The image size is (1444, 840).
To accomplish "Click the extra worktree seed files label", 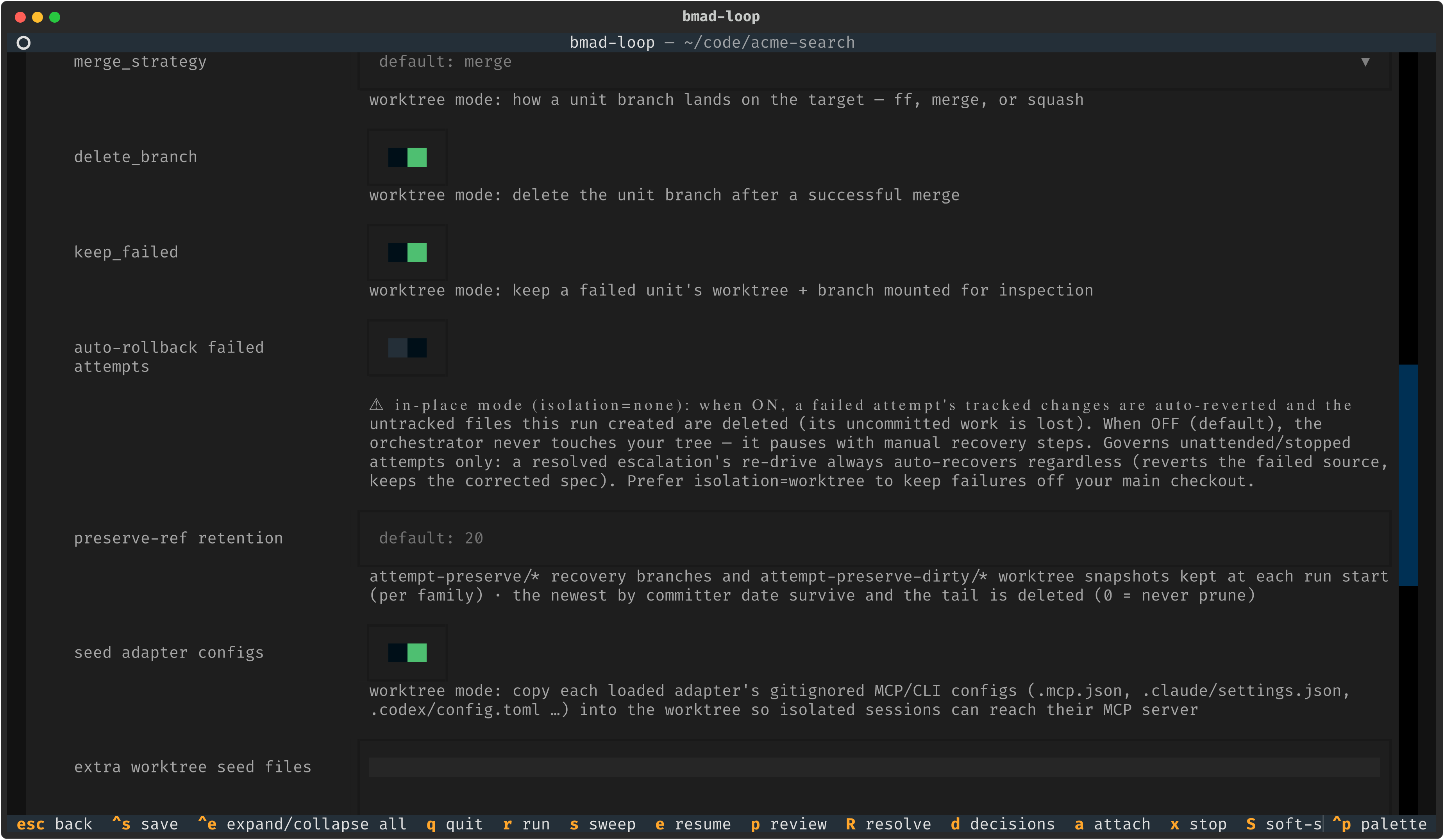I will pos(193,767).
